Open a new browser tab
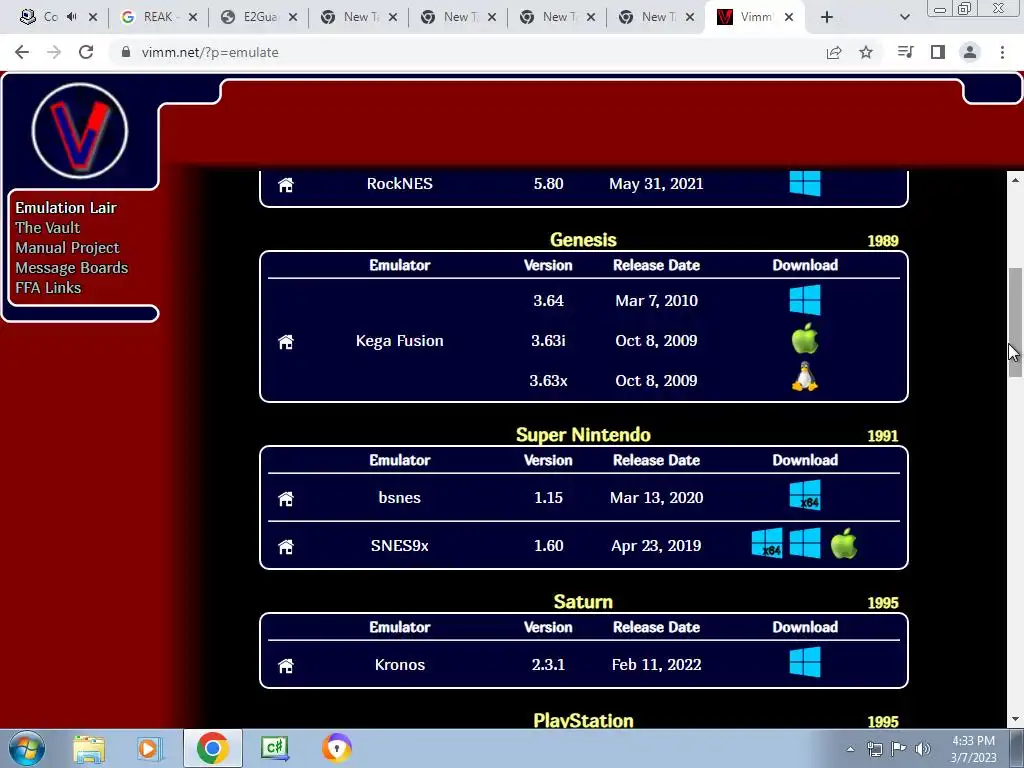 point(827,17)
